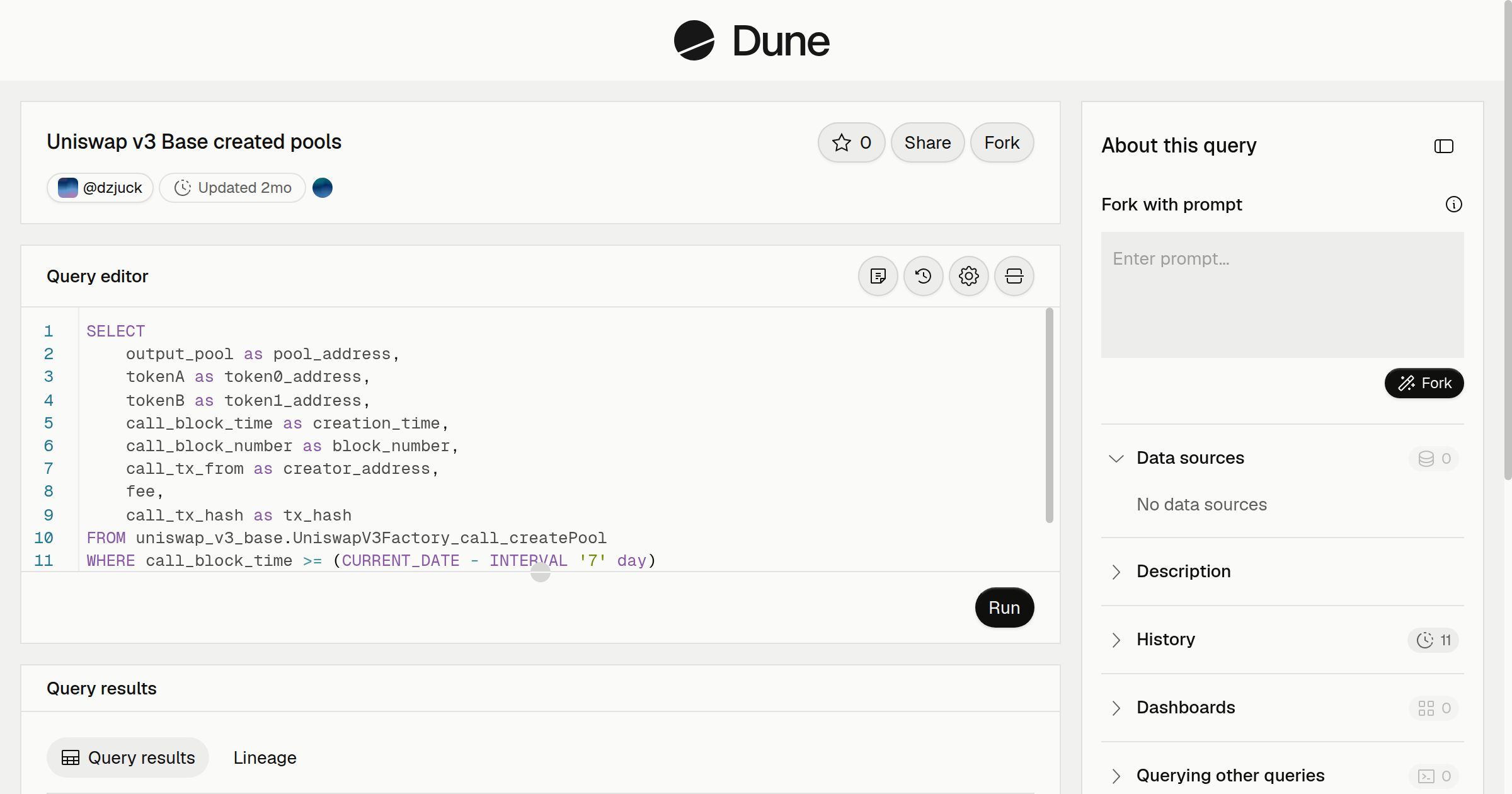Click the round avatar beside Updated badge
Viewport: 1512px width, 794px height.
[323, 188]
